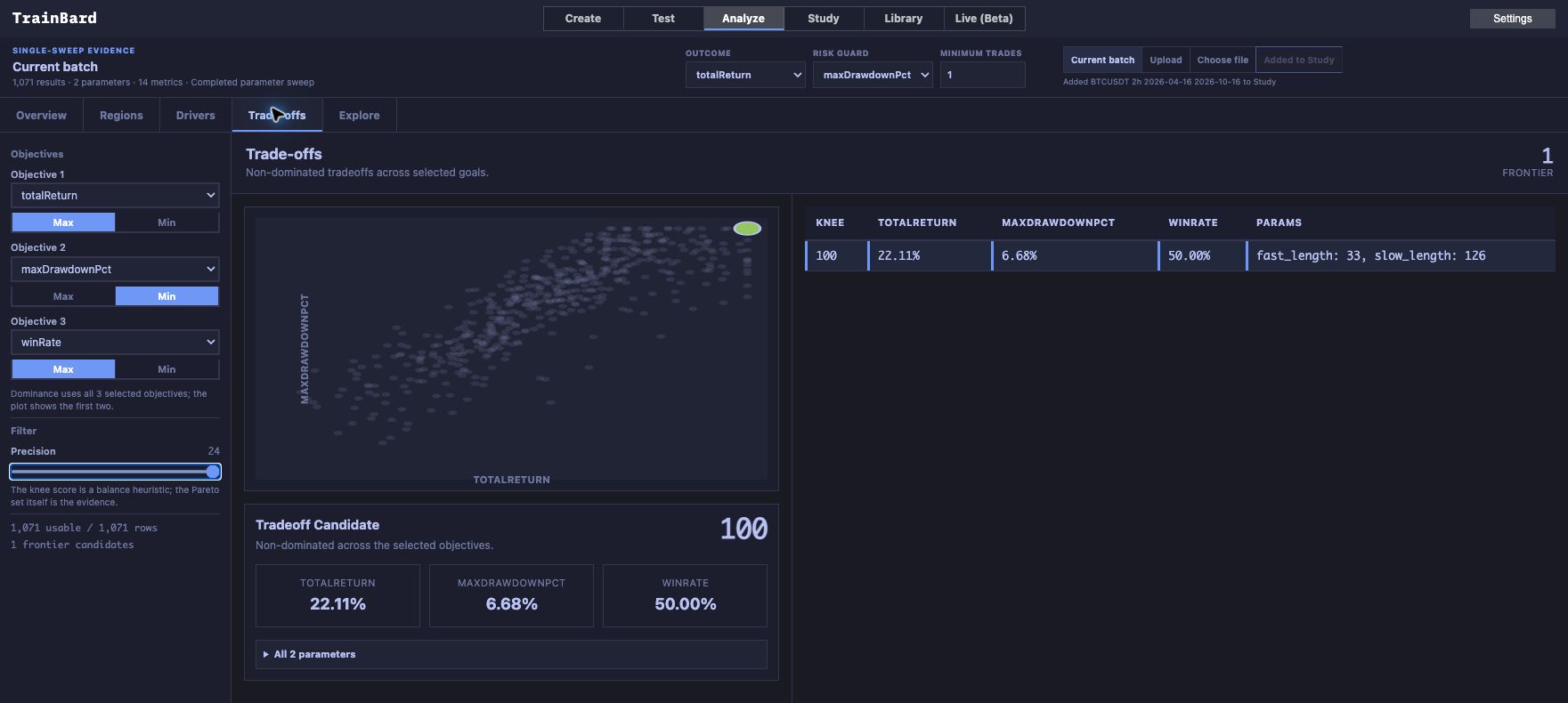Open the Overview sub-tab
1568x703 pixels.
(x=41, y=116)
